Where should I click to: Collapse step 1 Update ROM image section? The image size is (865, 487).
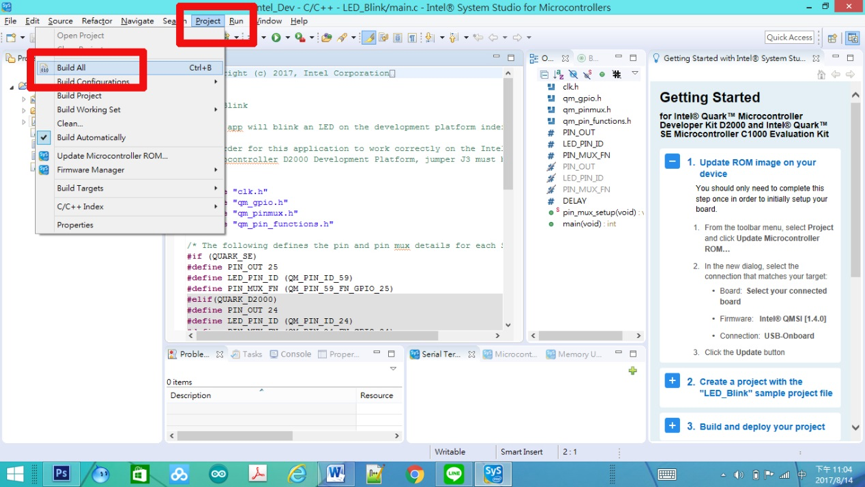(x=672, y=162)
